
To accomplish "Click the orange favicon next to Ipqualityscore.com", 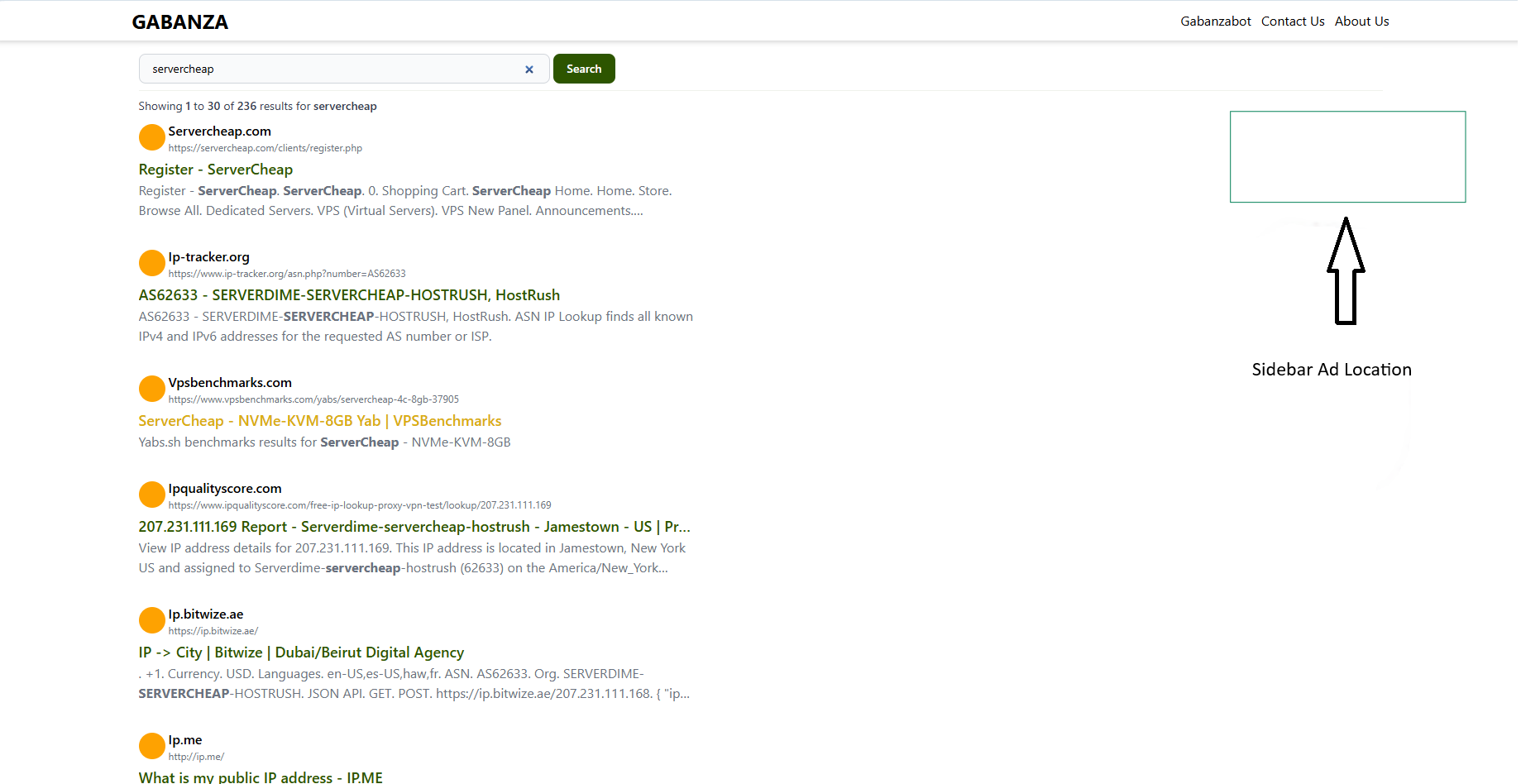I will point(152,495).
